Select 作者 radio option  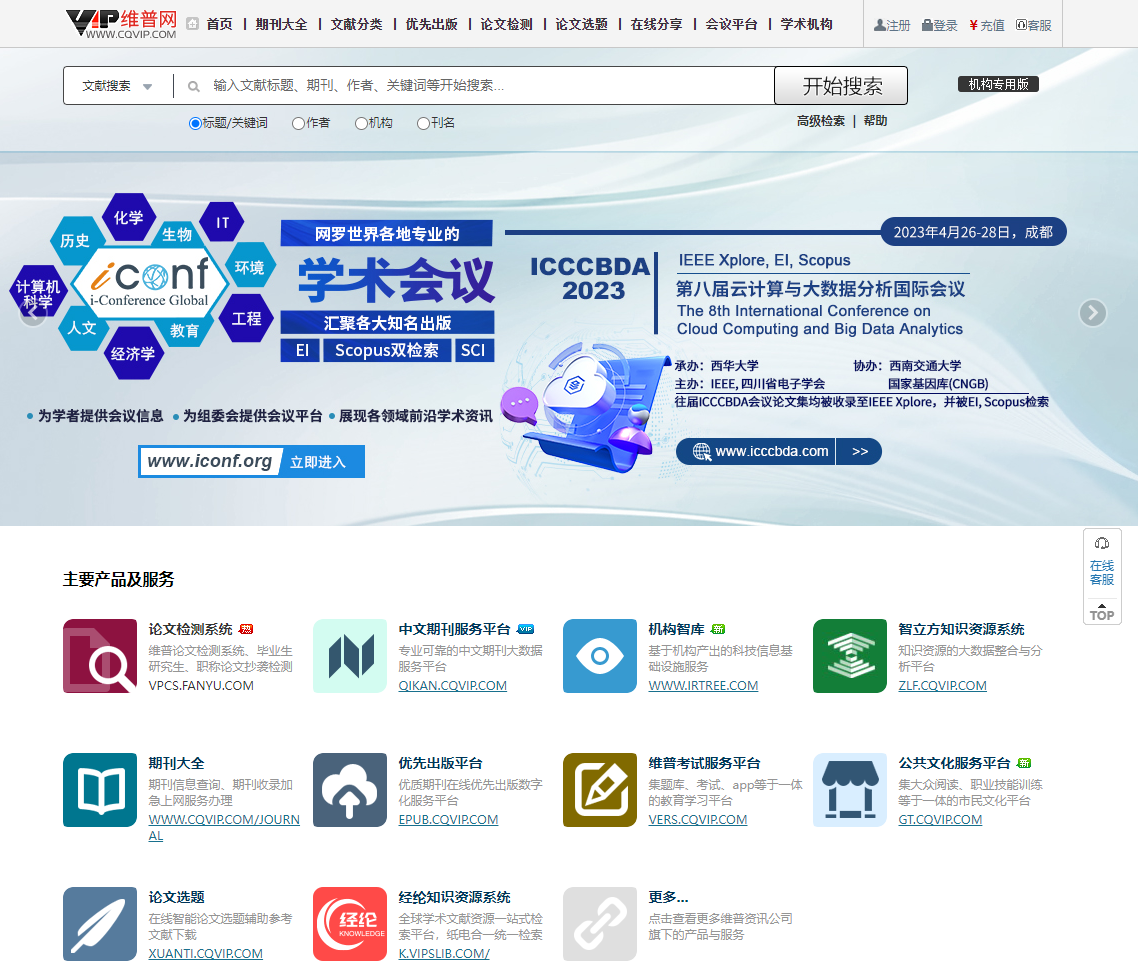tap(298, 123)
